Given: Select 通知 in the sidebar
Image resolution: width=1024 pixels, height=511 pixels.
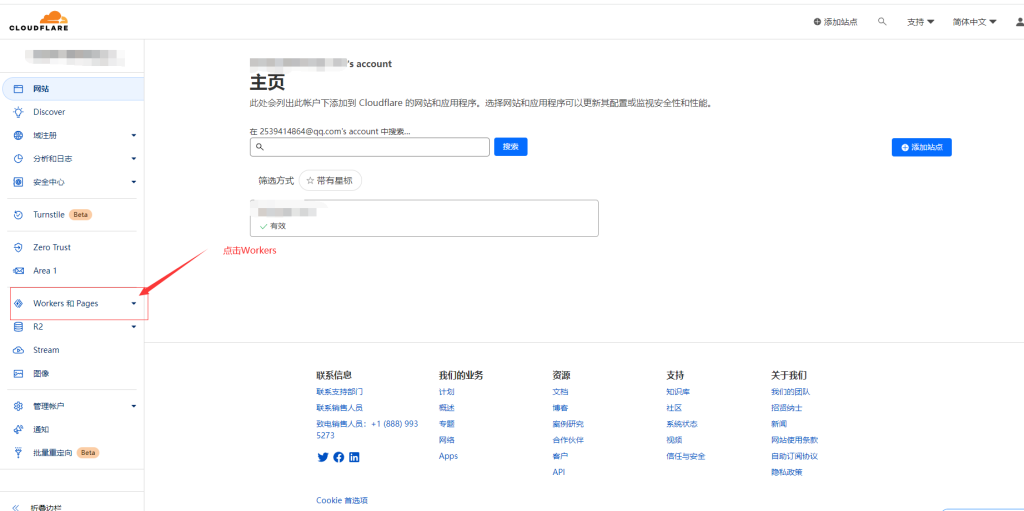Looking at the screenshot, I should [41, 429].
